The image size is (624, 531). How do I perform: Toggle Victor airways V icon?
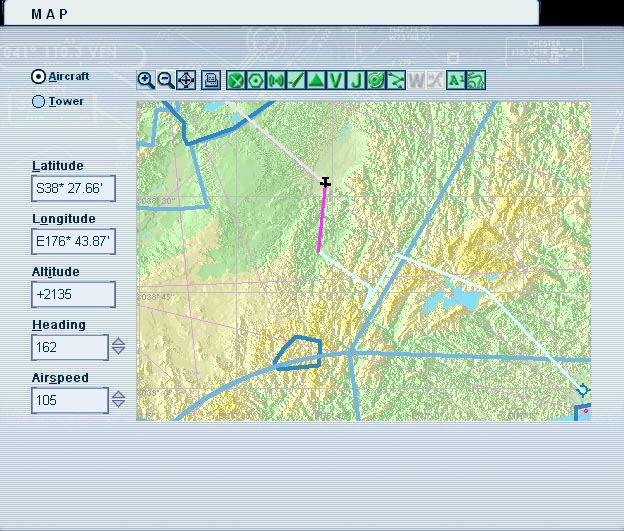tap(336, 81)
